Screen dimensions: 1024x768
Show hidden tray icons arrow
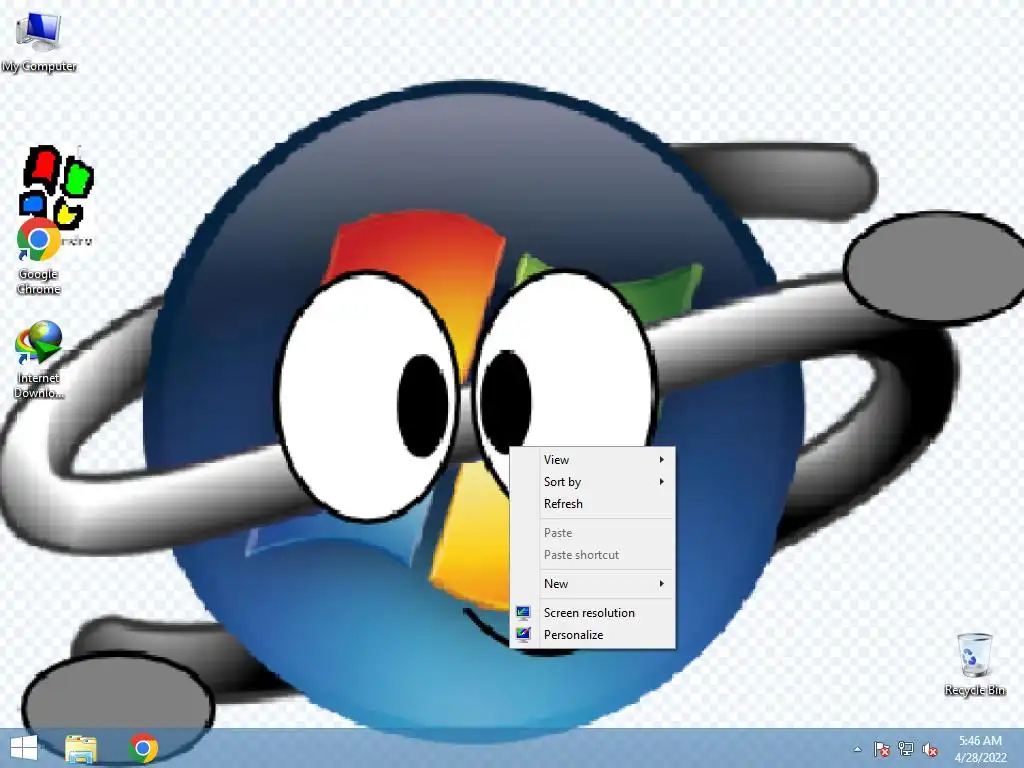tap(857, 749)
